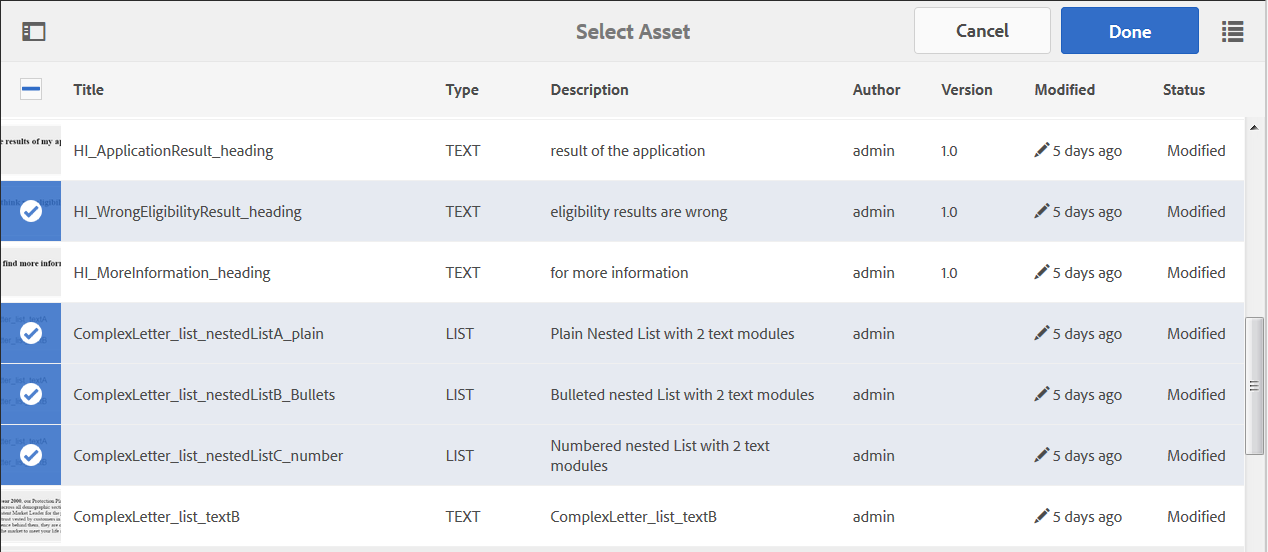Toggle the select-all checkbox in header
This screenshot has width=1268, height=552.
coord(31,90)
